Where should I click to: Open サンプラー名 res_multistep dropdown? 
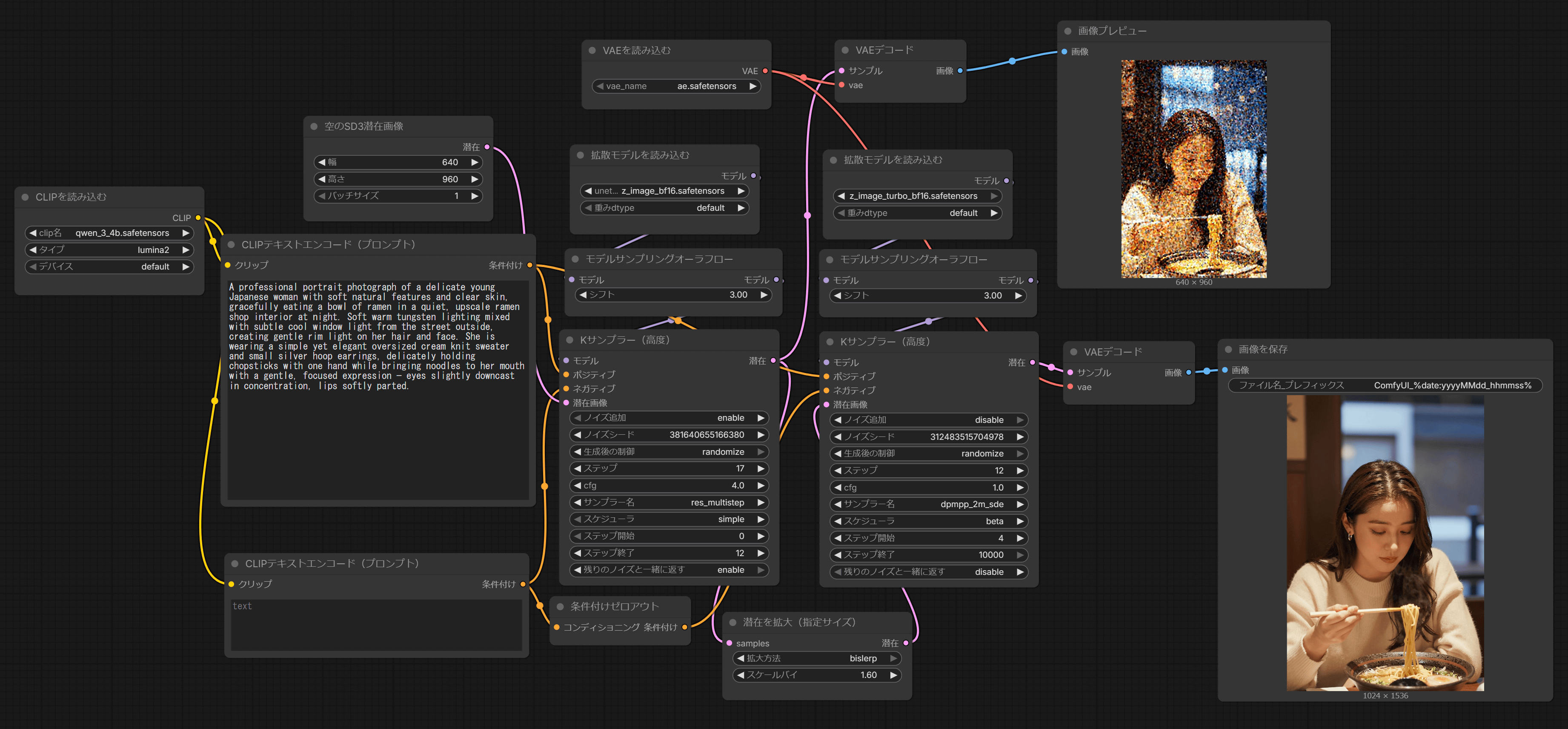pos(670,502)
